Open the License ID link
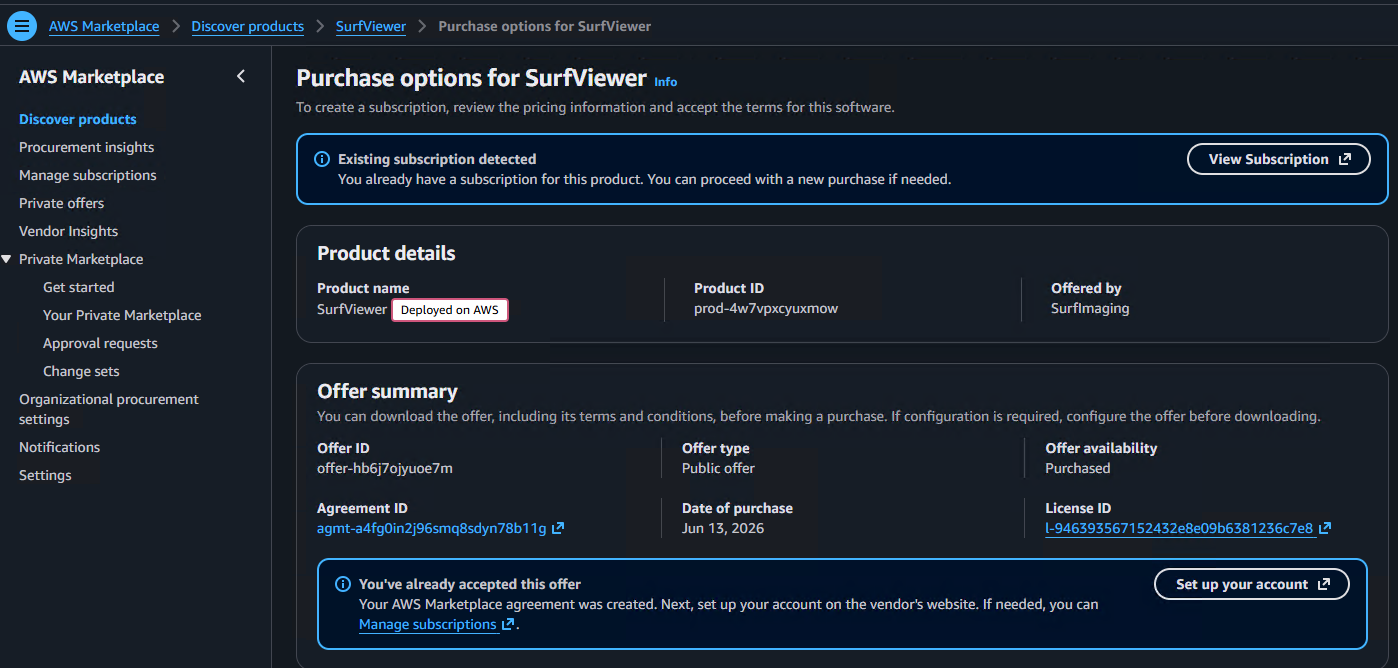1398x668 pixels. (x=1180, y=528)
